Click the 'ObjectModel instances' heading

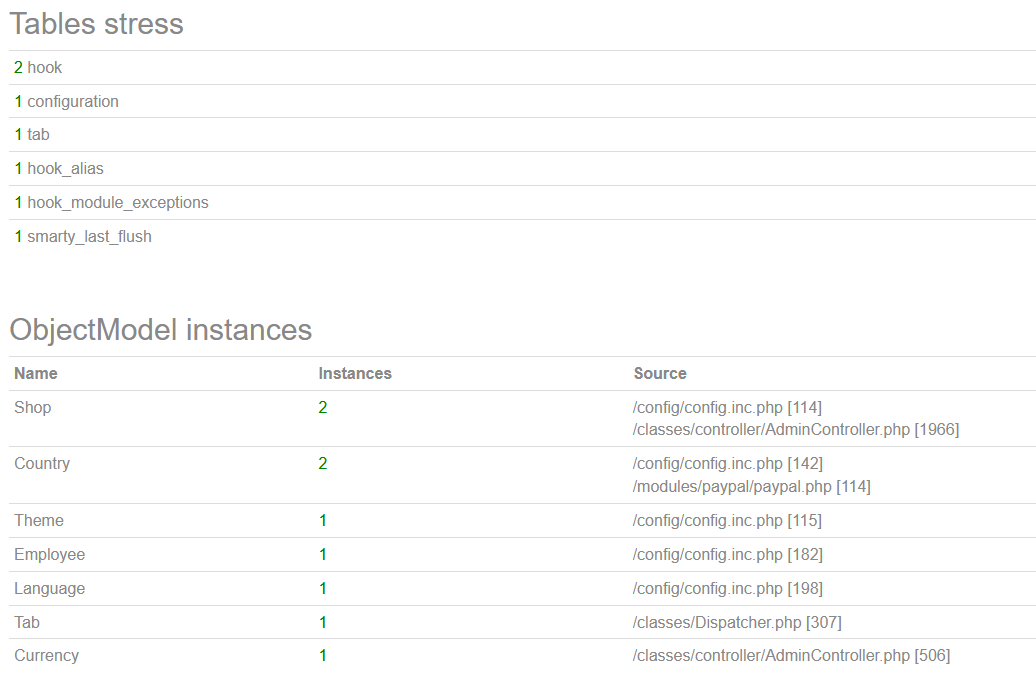point(161,330)
